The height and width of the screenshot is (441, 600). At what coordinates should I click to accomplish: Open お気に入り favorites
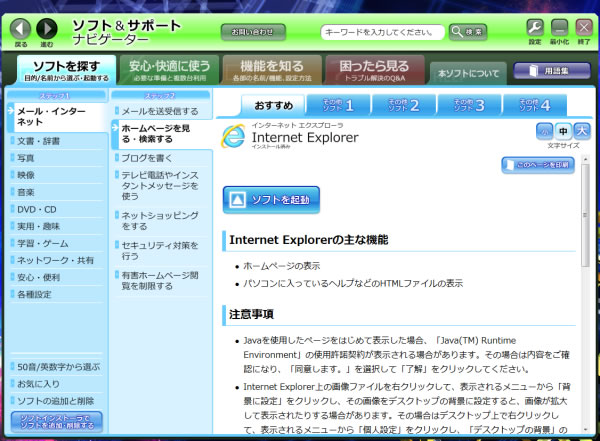tap(57, 384)
